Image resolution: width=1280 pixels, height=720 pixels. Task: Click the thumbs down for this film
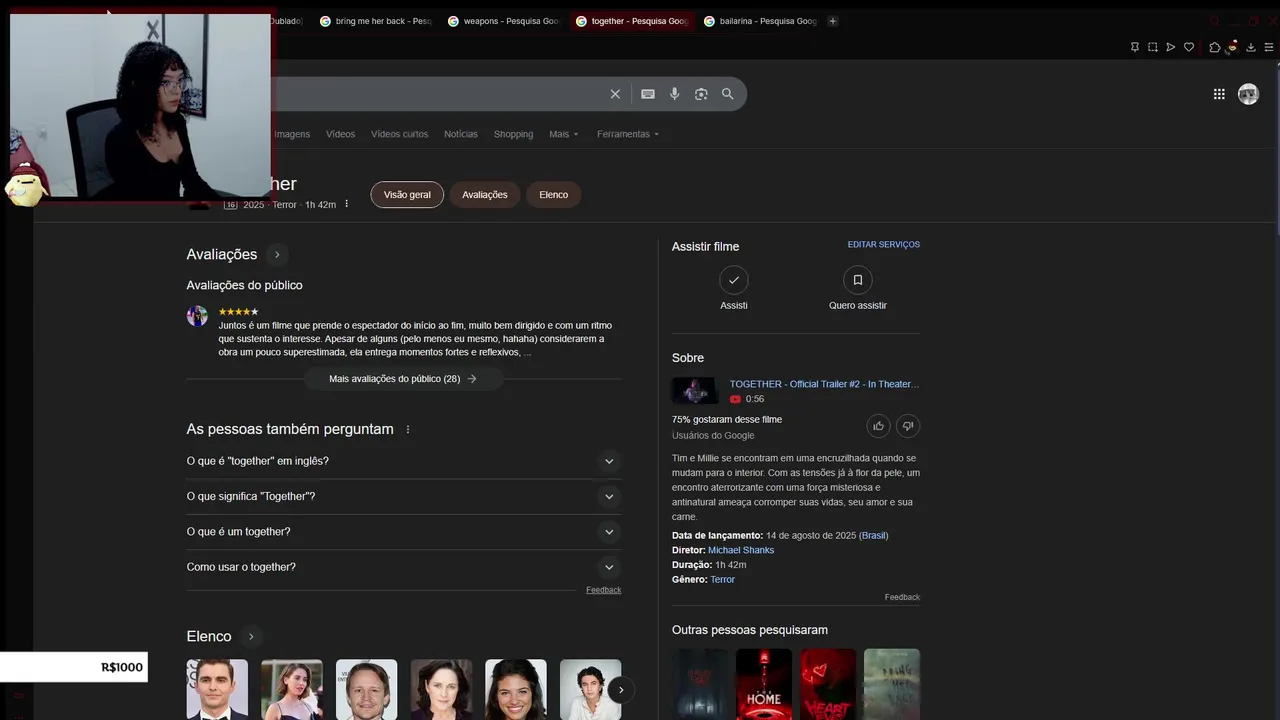[x=908, y=426]
